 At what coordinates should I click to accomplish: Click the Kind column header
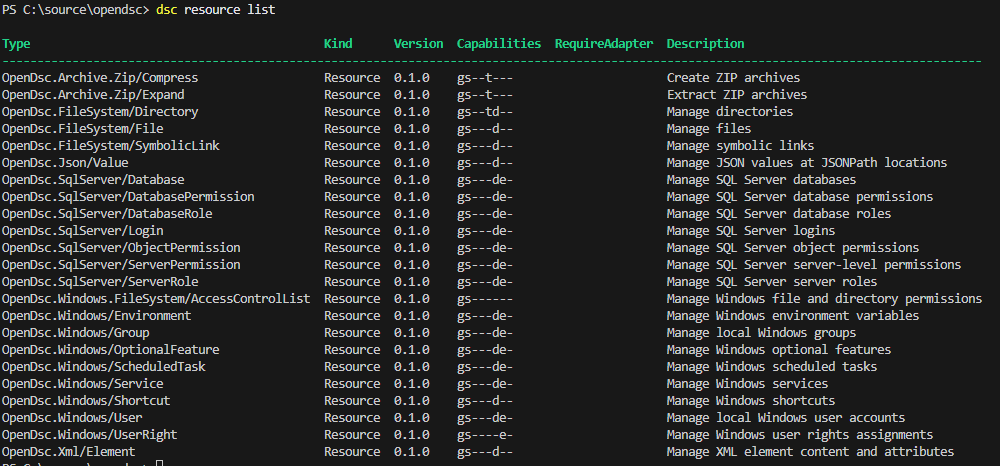(x=338, y=44)
